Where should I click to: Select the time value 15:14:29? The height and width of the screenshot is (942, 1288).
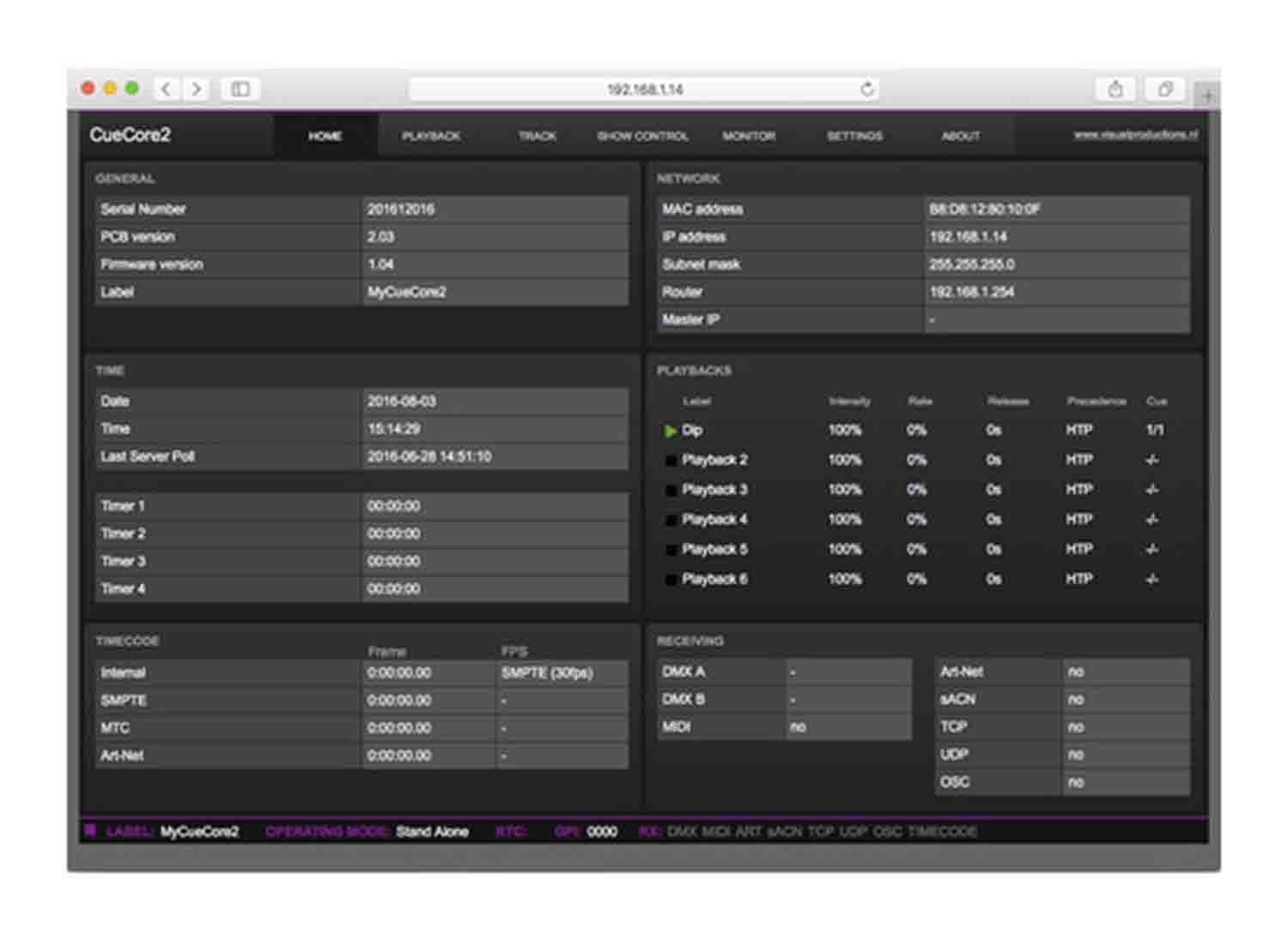[x=394, y=428]
